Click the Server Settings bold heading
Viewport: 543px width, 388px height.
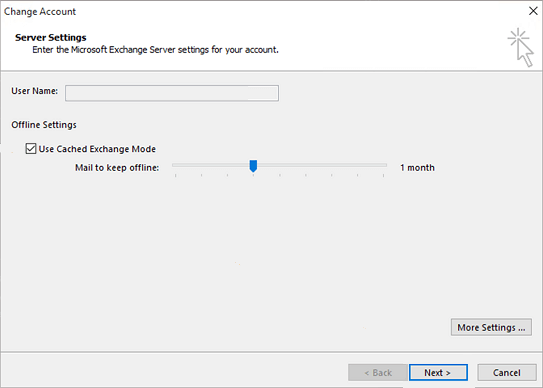click(x=51, y=37)
